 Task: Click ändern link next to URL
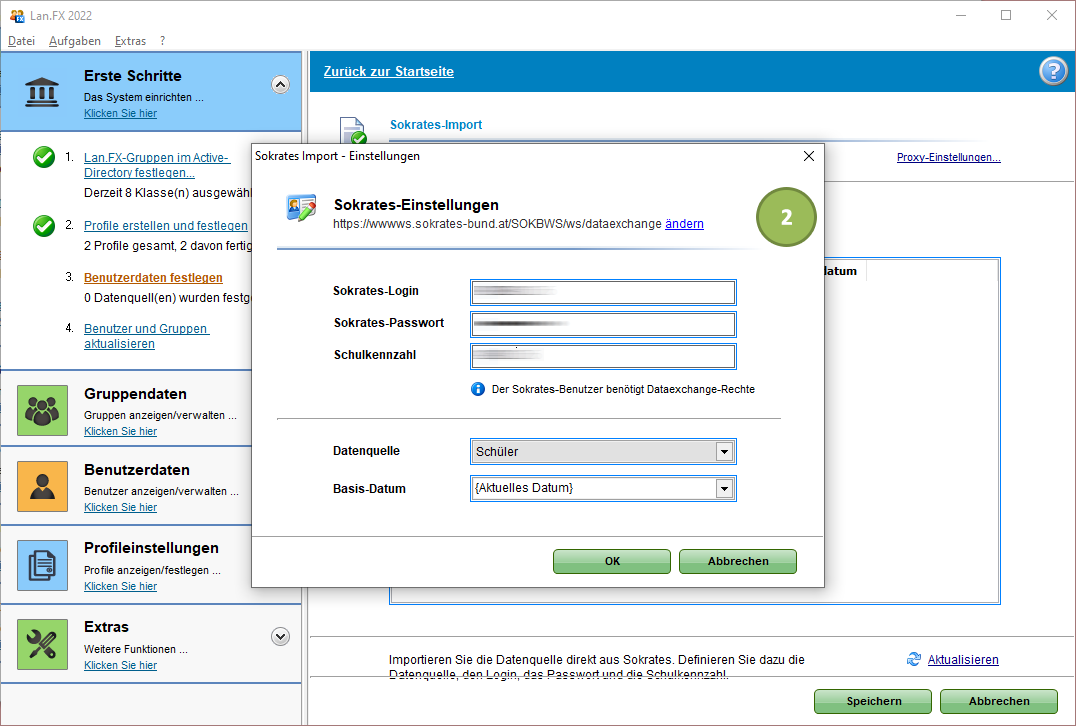click(684, 224)
